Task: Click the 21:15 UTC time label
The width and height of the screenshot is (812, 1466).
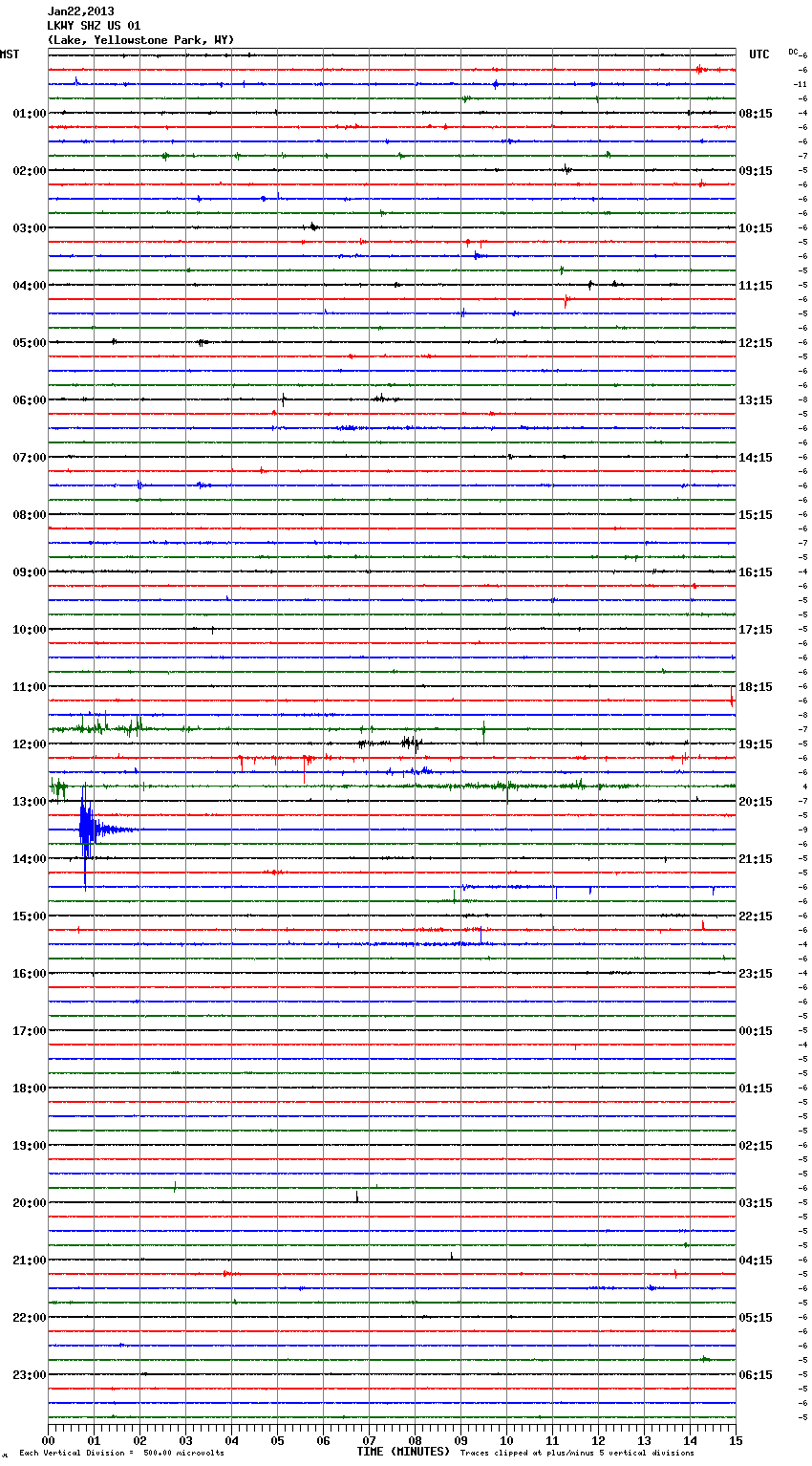Action: pyautogui.click(x=756, y=859)
